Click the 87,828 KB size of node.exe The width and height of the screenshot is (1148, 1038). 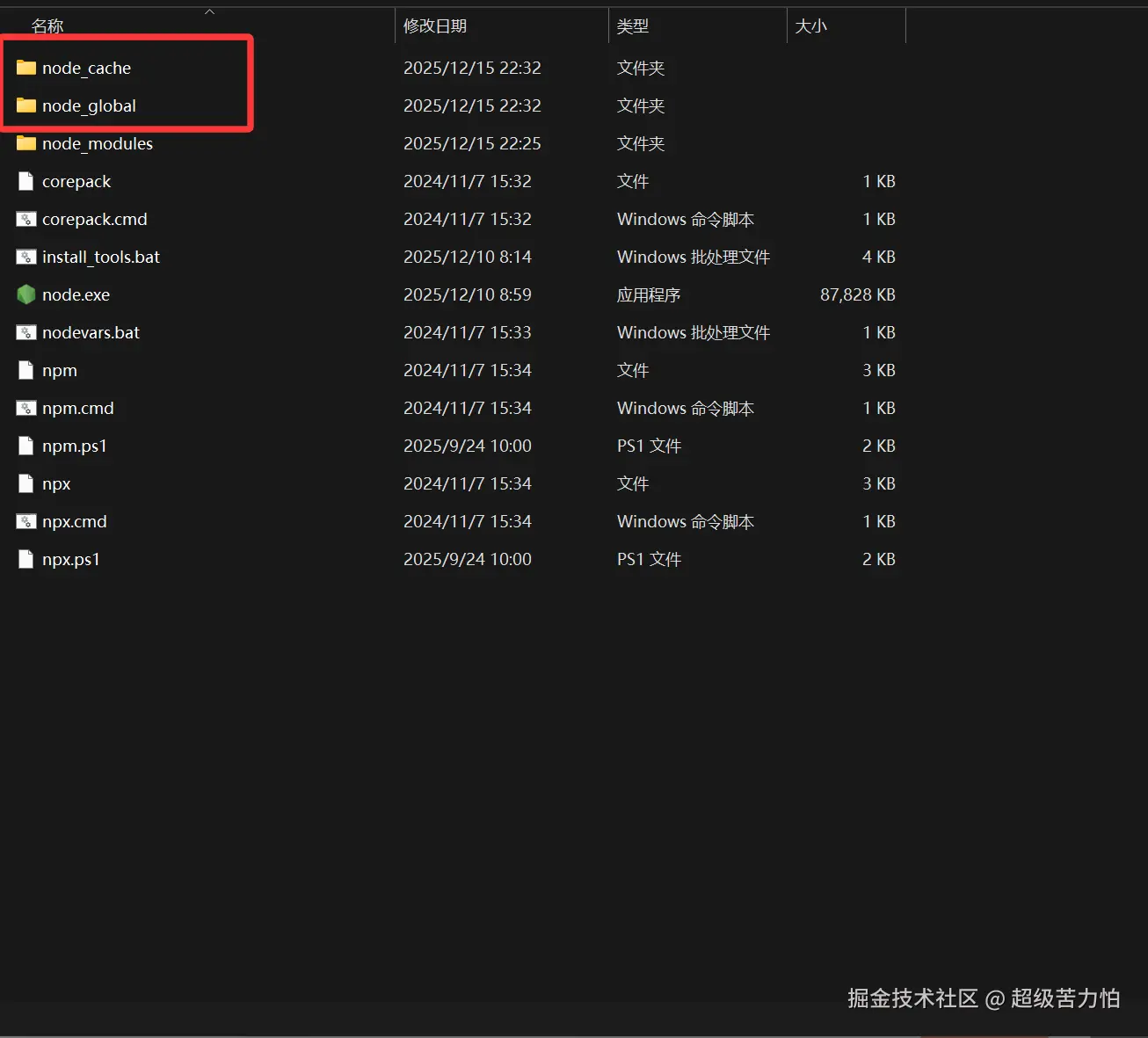(x=858, y=294)
